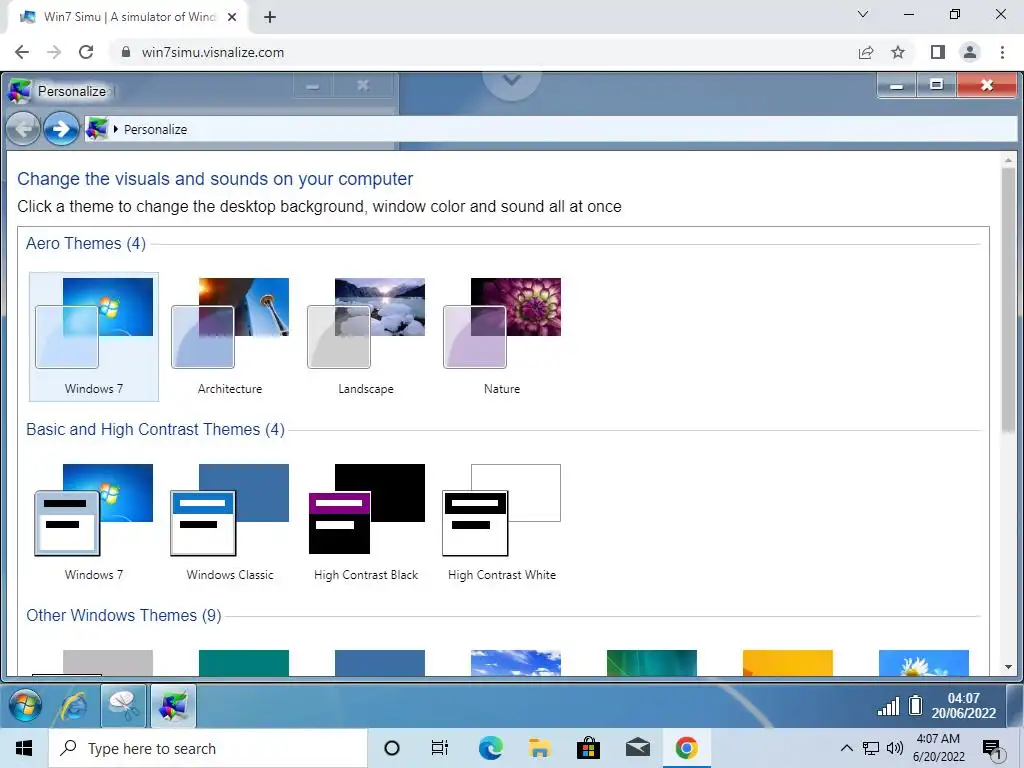This screenshot has height=768, width=1024.
Task: Click the Personalize window scrollbar thumb
Action: [1008, 299]
